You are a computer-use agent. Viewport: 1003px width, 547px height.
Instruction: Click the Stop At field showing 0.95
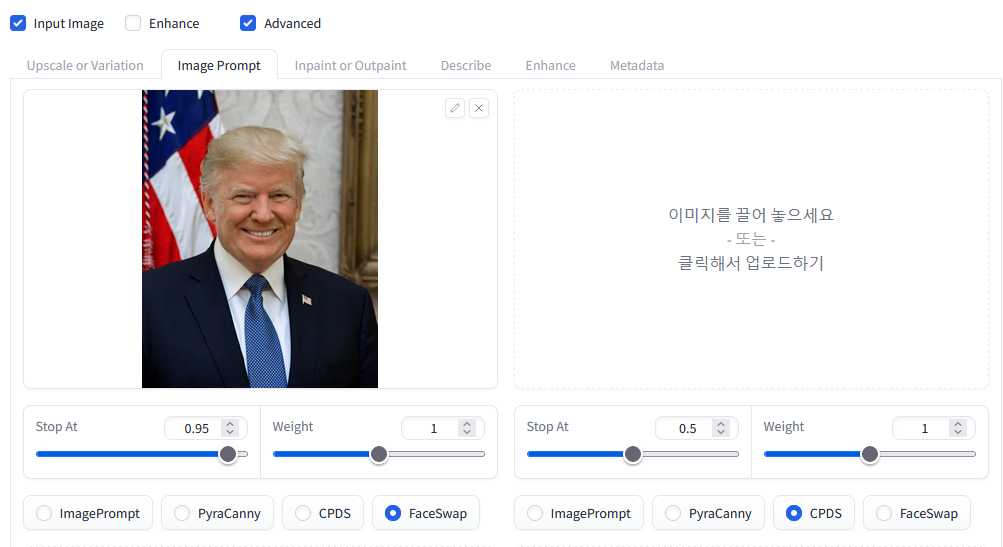pos(205,428)
